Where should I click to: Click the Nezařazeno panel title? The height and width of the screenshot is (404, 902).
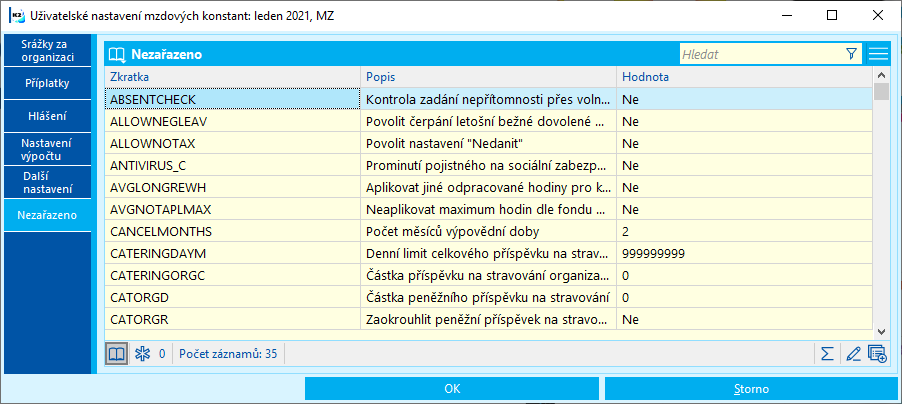(x=166, y=55)
